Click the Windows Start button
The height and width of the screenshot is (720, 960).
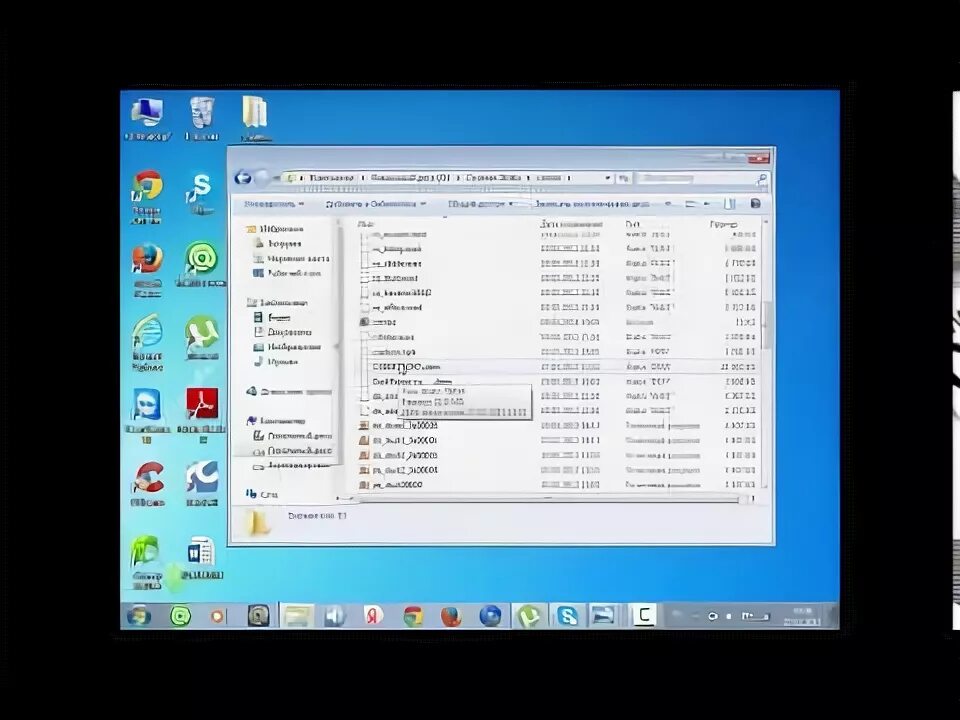139,615
